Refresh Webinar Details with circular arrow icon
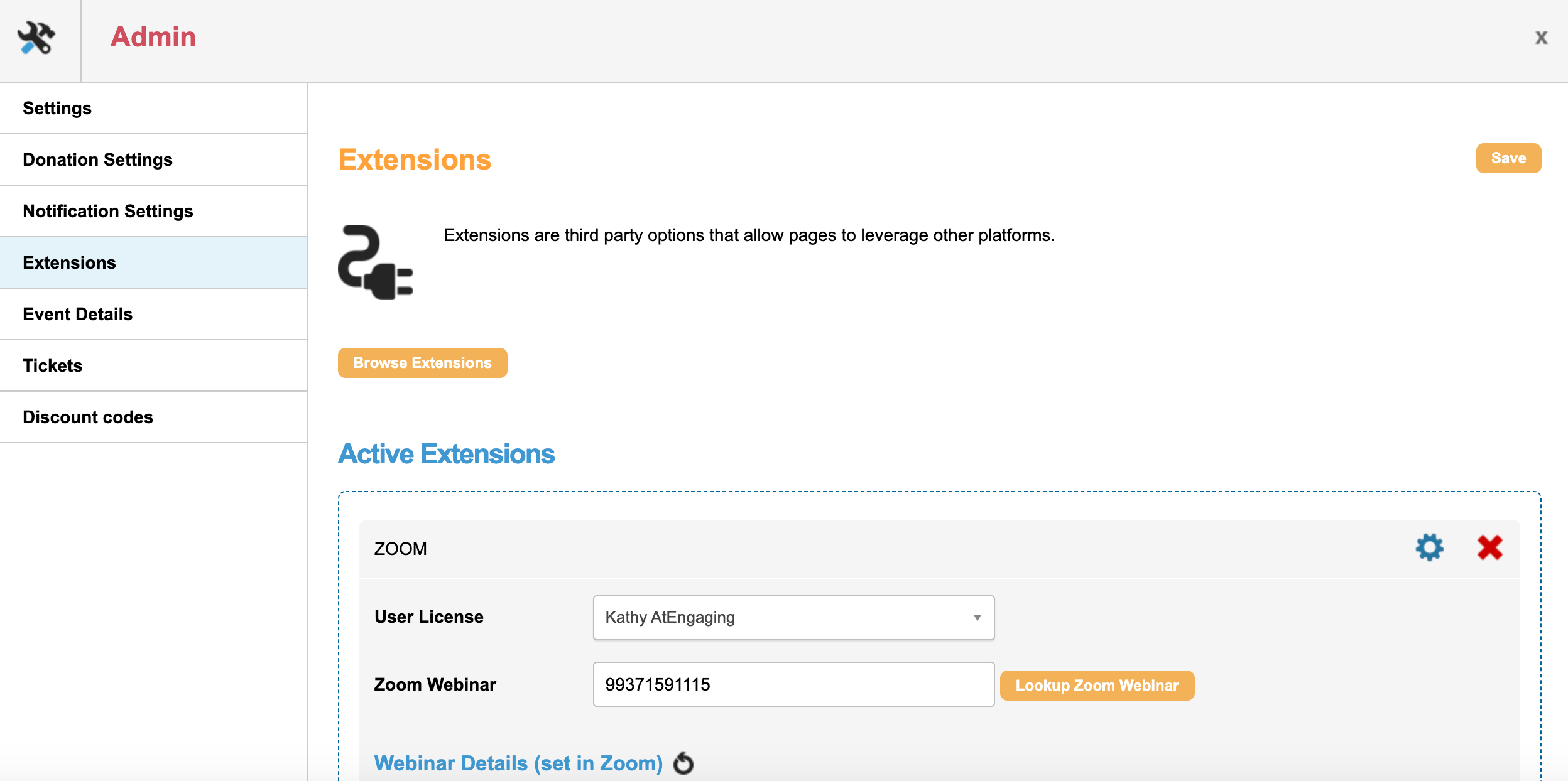This screenshot has width=1568, height=781. (x=683, y=763)
